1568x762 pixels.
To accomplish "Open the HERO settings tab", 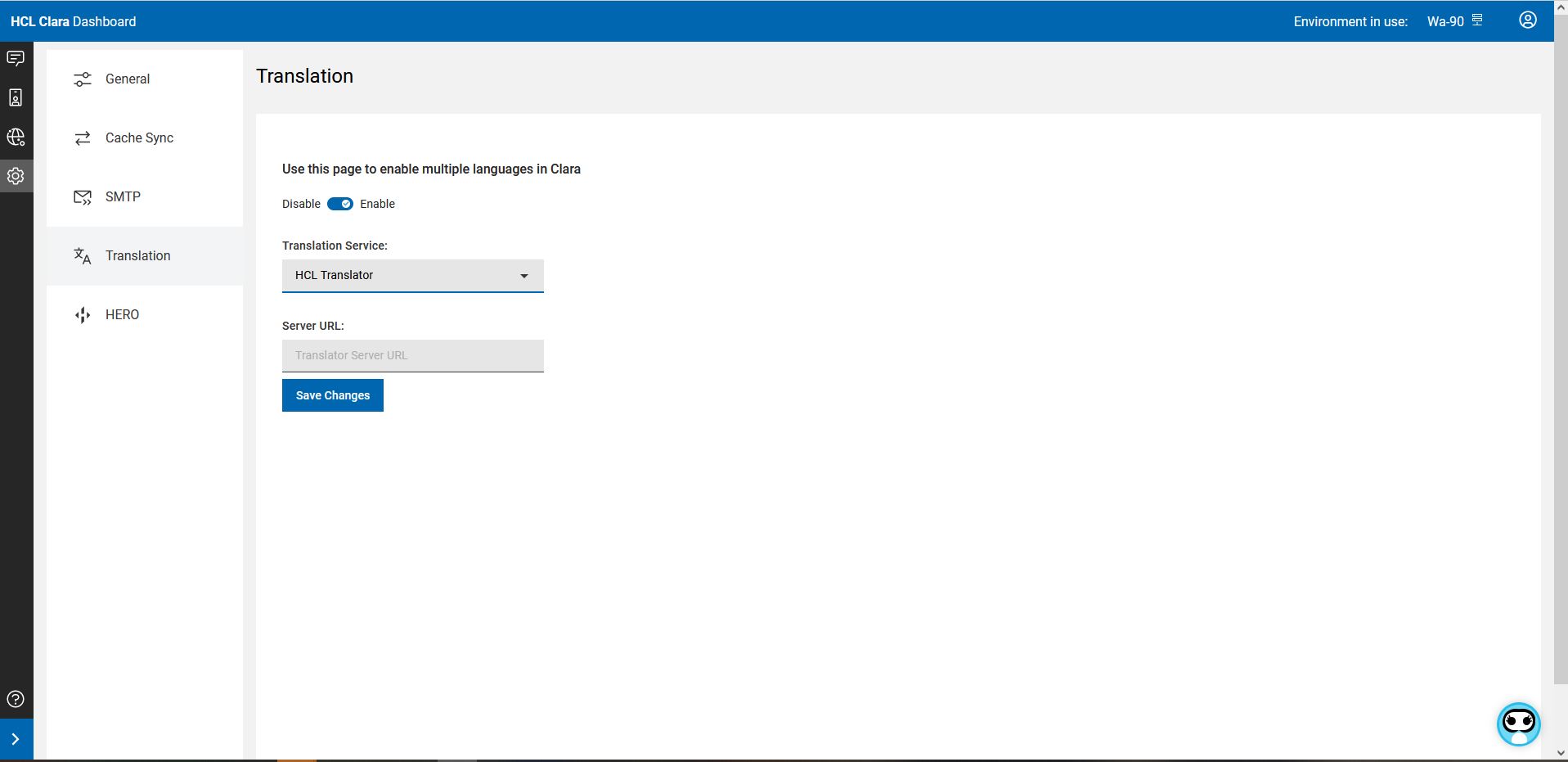I will pos(145,315).
